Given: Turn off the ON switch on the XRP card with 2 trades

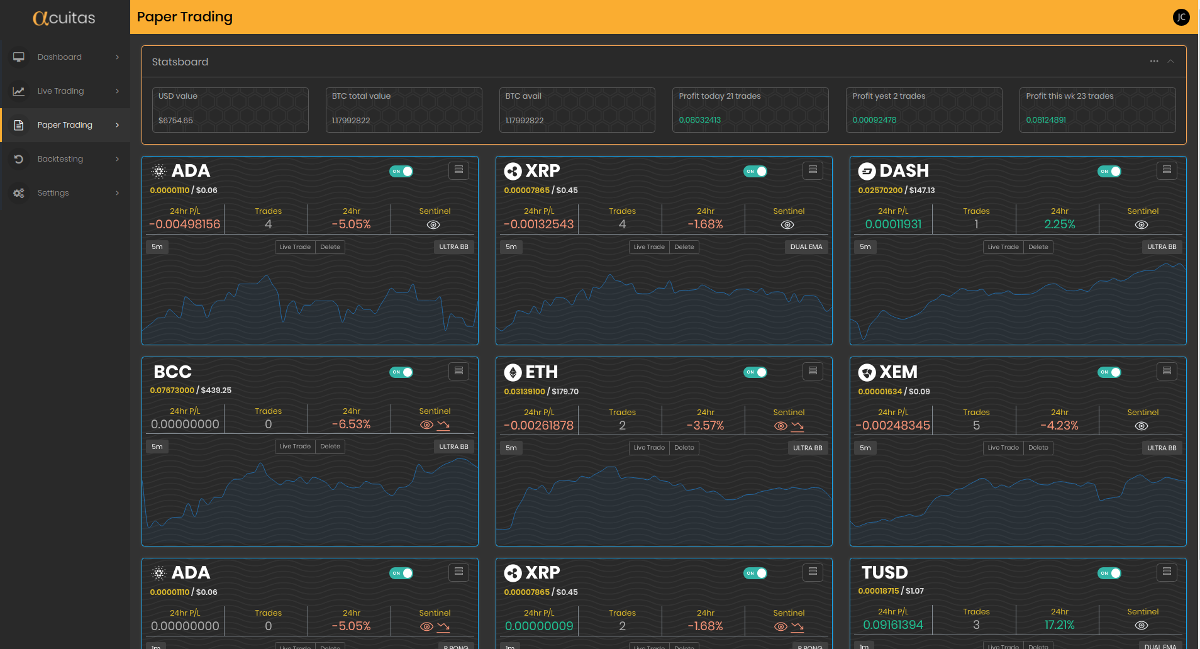Looking at the screenshot, I should click(x=755, y=574).
